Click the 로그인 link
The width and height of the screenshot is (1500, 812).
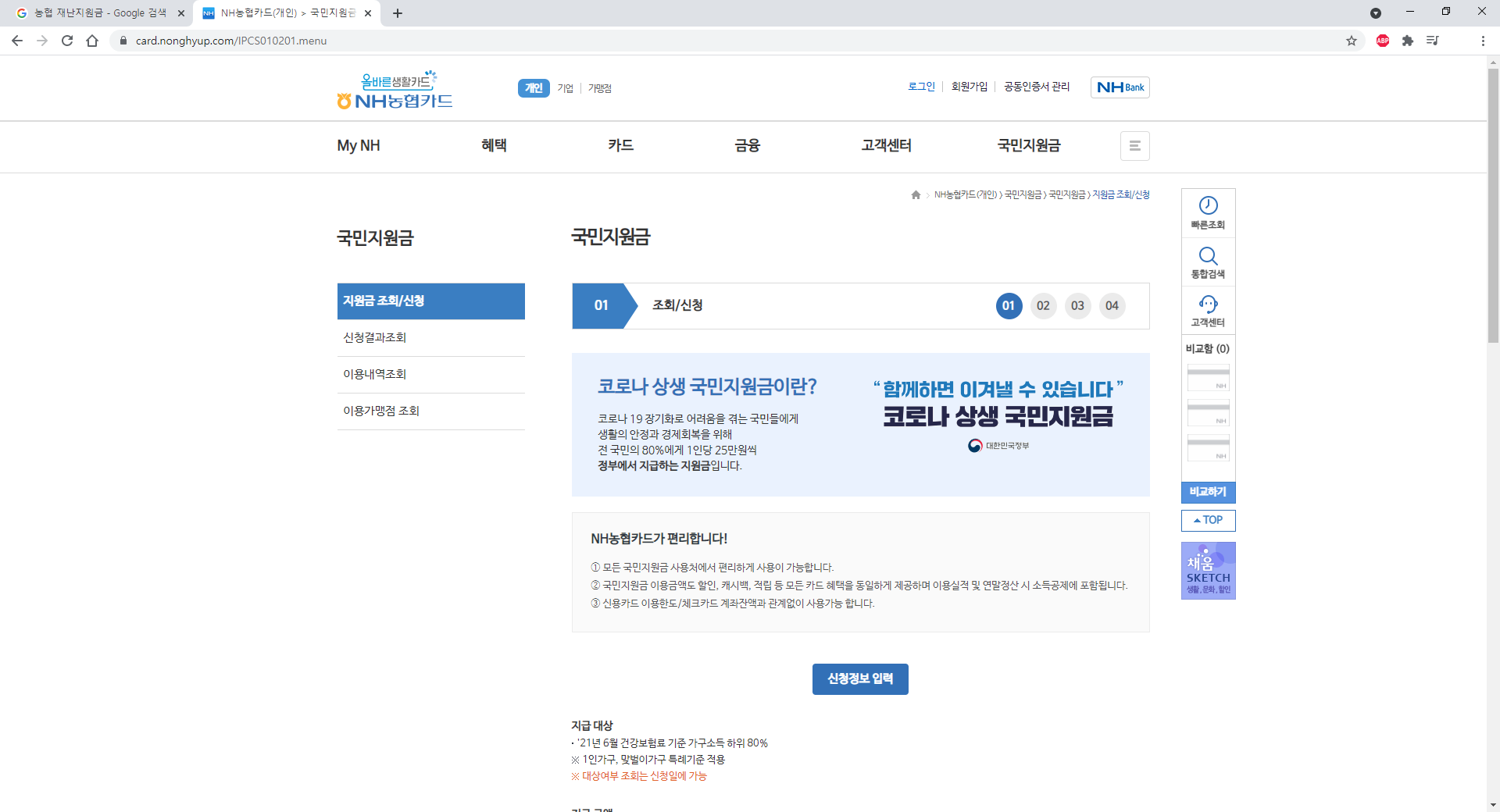click(921, 87)
